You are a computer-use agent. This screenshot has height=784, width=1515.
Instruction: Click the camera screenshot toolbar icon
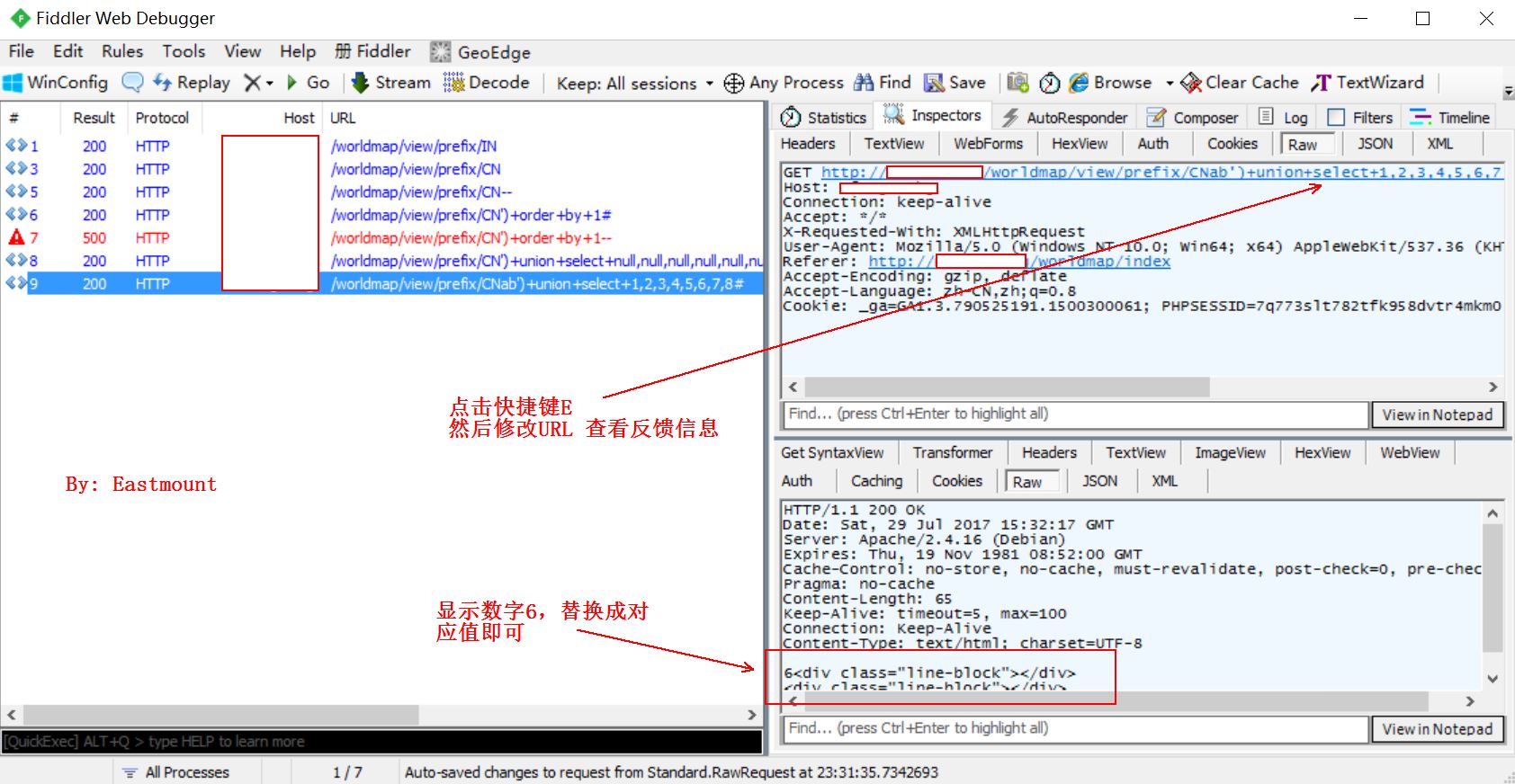pos(1017,83)
